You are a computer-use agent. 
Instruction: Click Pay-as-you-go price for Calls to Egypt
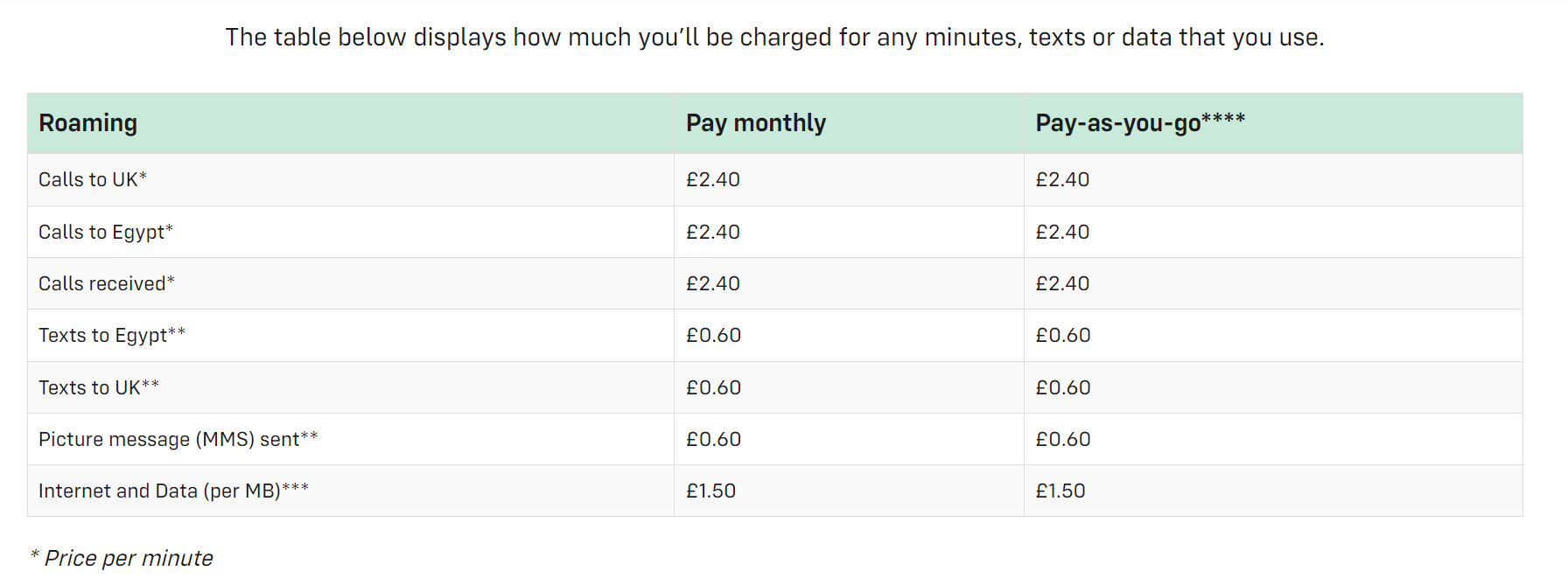pyautogui.click(x=1062, y=232)
